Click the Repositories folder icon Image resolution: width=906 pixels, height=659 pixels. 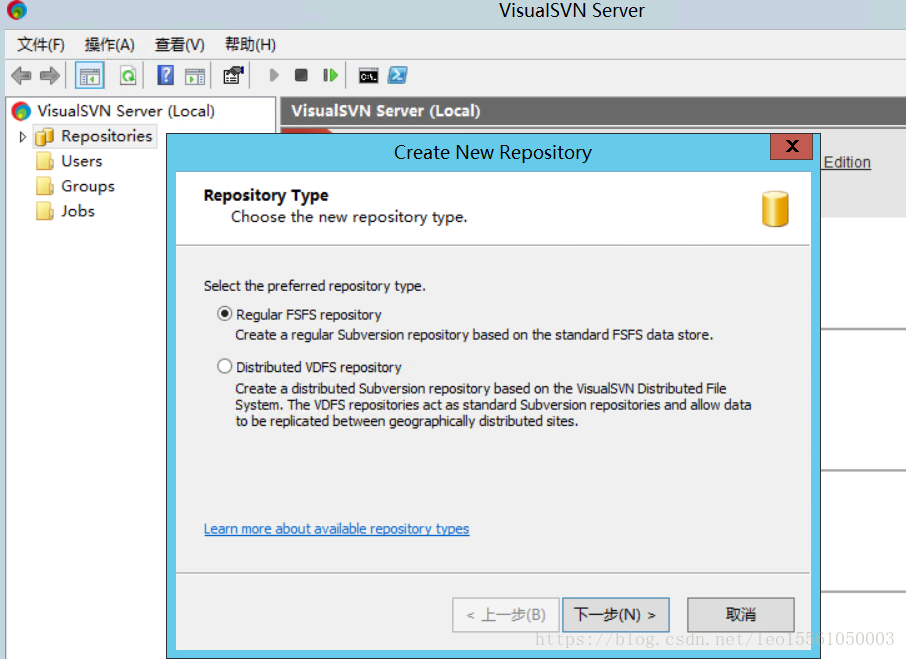pyautogui.click(x=44, y=137)
